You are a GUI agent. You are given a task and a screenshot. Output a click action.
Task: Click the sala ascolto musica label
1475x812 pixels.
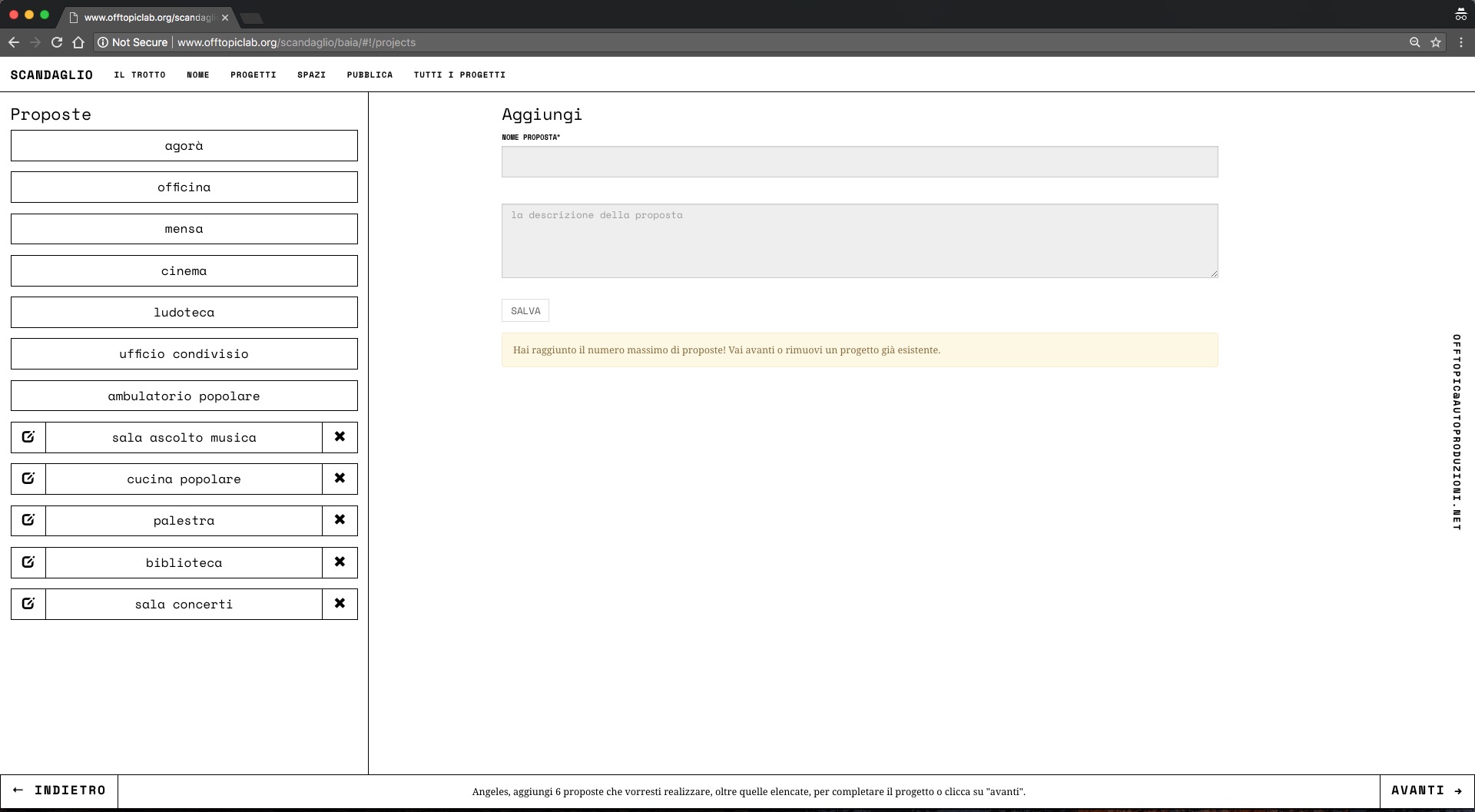pos(184,437)
